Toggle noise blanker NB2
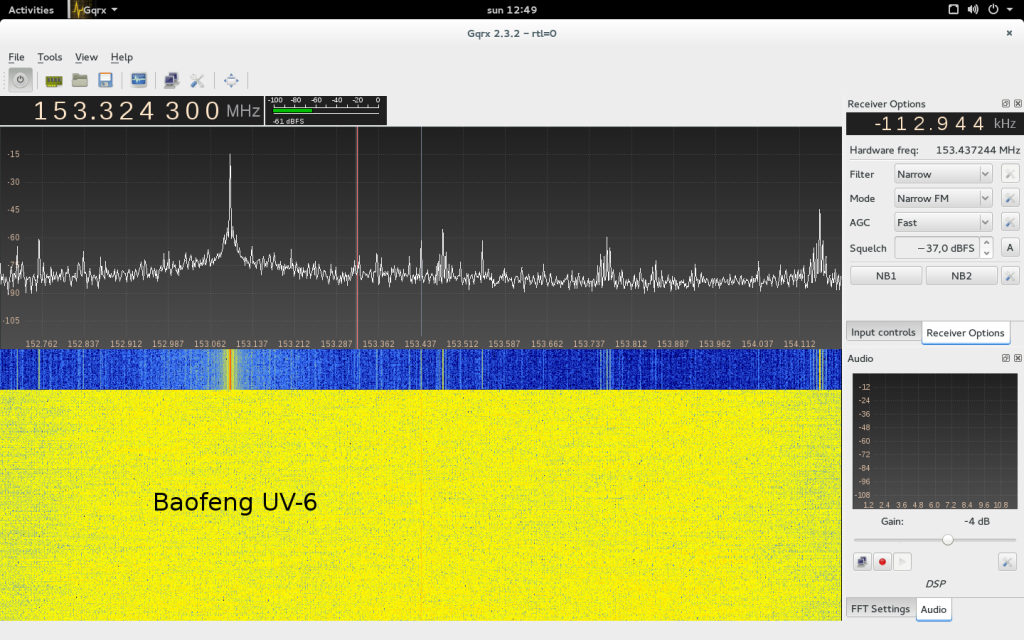1024x640 pixels. point(961,276)
